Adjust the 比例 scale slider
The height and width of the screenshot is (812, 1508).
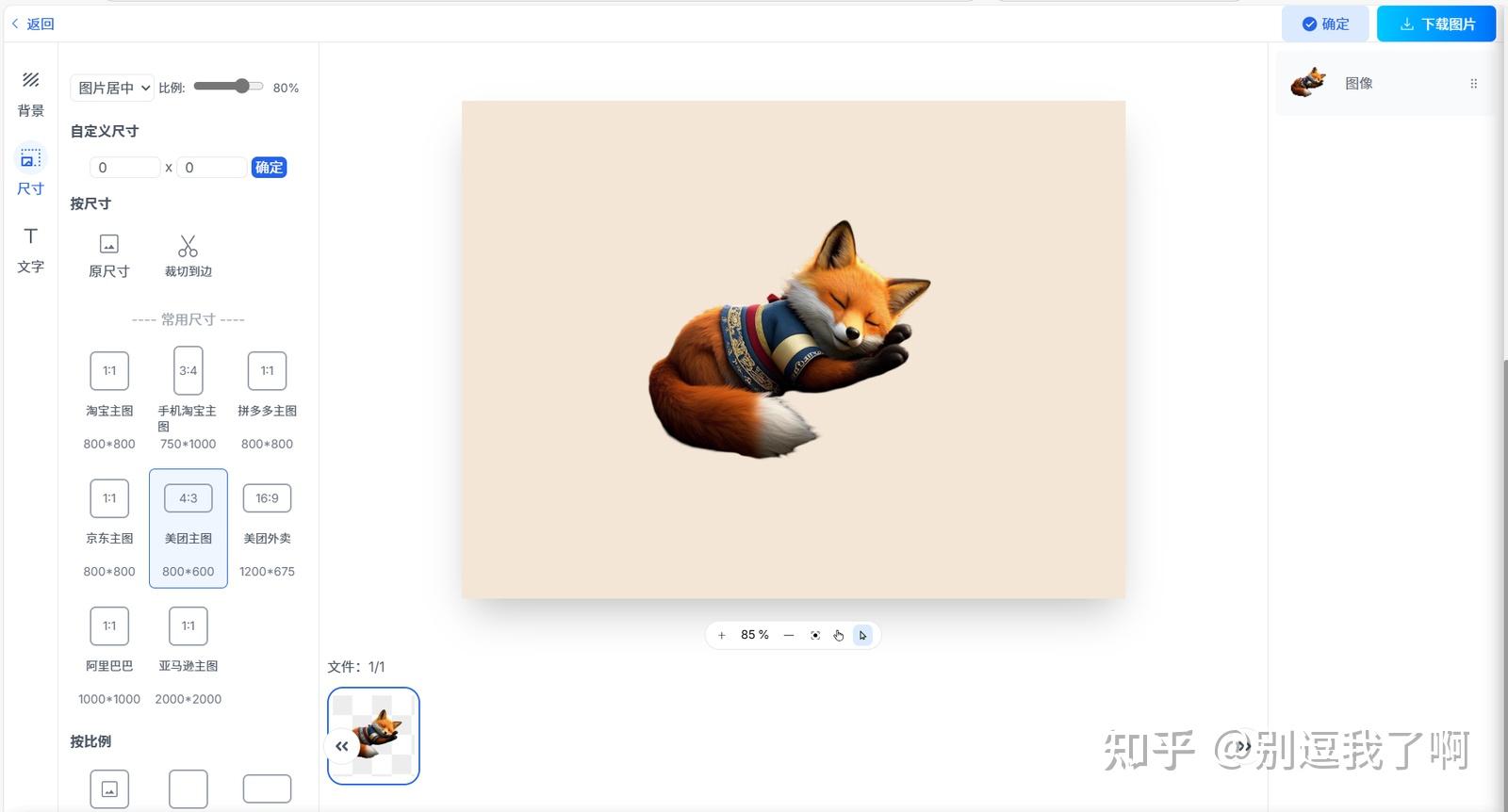click(x=229, y=87)
